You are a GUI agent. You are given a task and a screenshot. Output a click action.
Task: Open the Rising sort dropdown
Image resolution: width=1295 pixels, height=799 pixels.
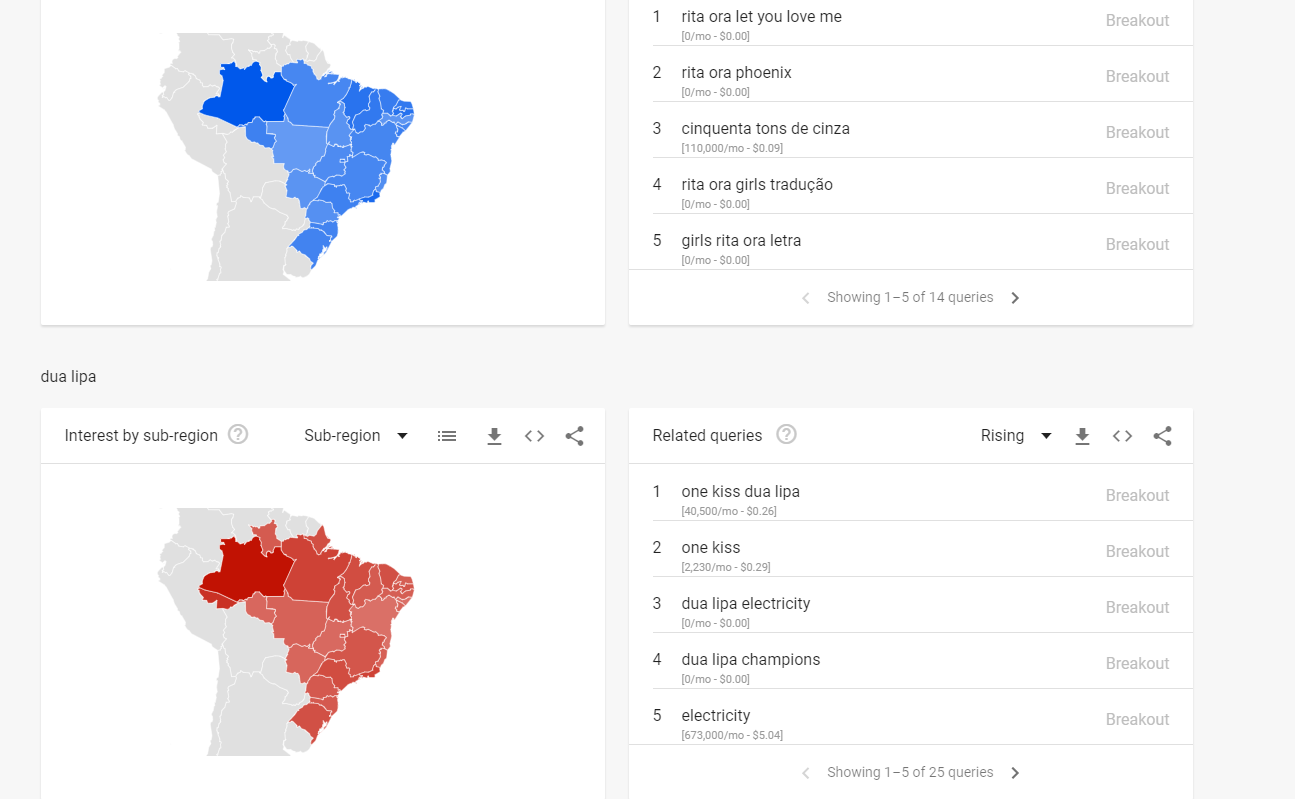coord(1016,436)
